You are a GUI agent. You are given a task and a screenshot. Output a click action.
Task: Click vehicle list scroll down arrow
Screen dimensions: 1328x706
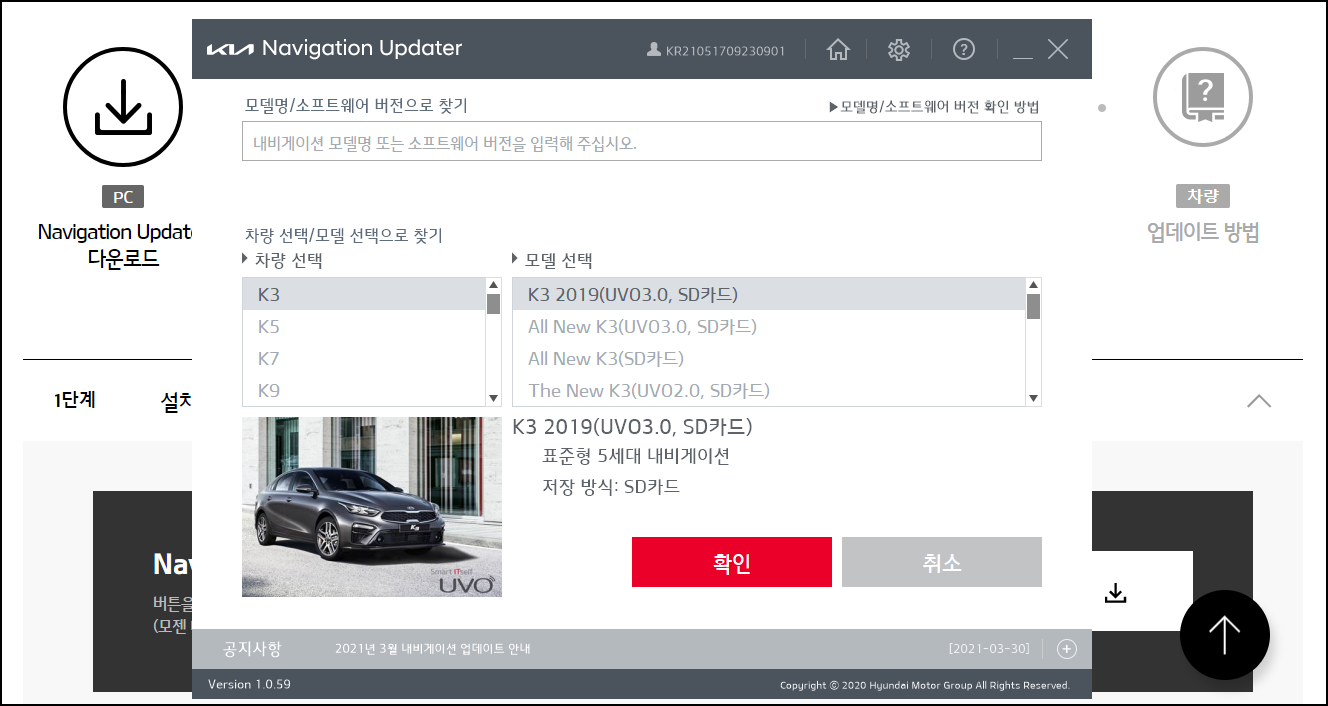[x=493, y=399]
